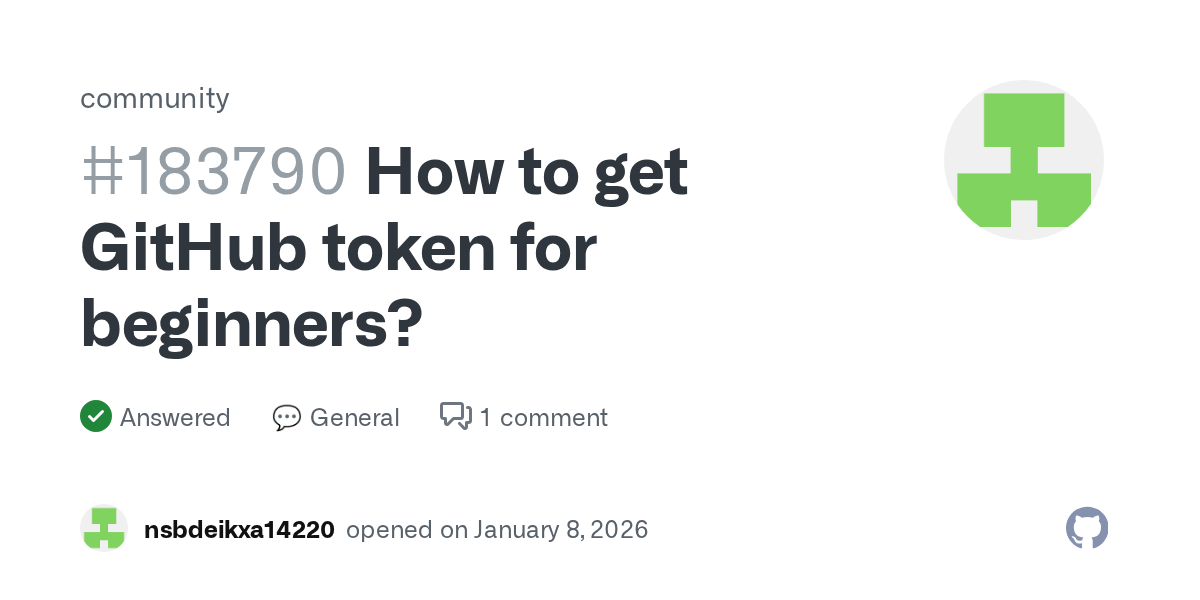Click the General category speech bubble icon
The width and height of the screenshot is (1200, 600).
pyautogui.click(x=286, y=417)
